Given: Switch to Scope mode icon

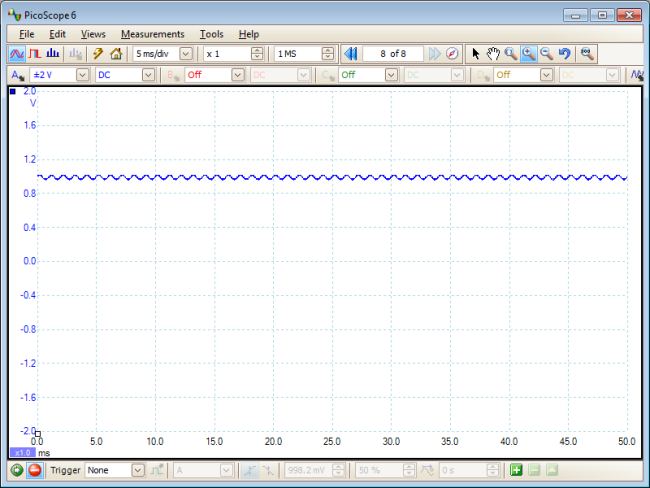Looking at the screenshot, I should (17, 53).
